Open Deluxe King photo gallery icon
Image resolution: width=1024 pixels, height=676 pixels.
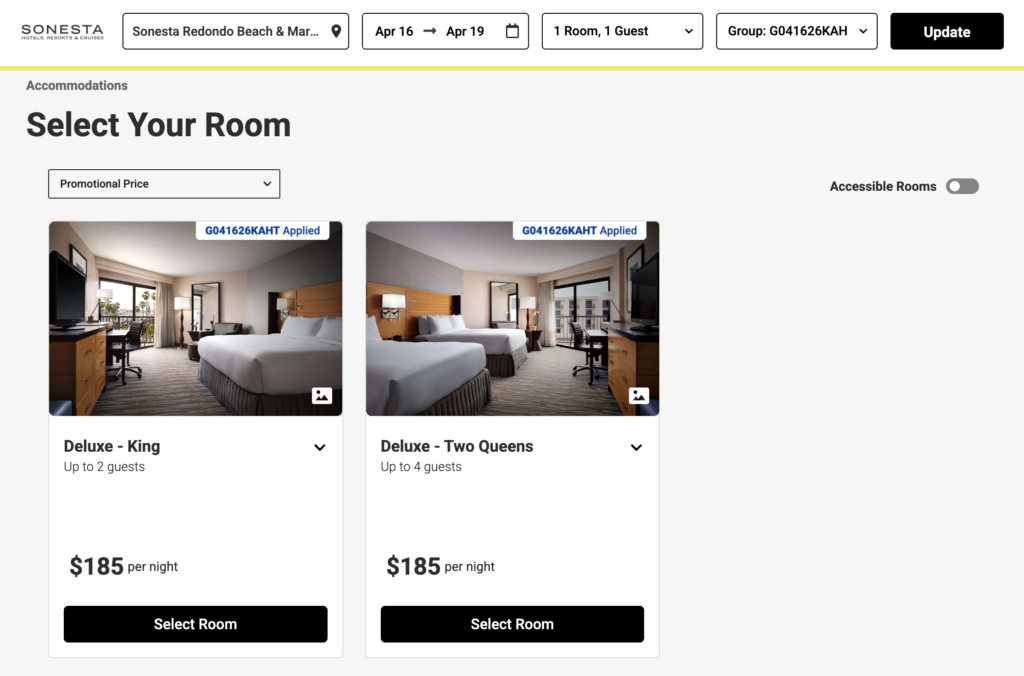321,396
